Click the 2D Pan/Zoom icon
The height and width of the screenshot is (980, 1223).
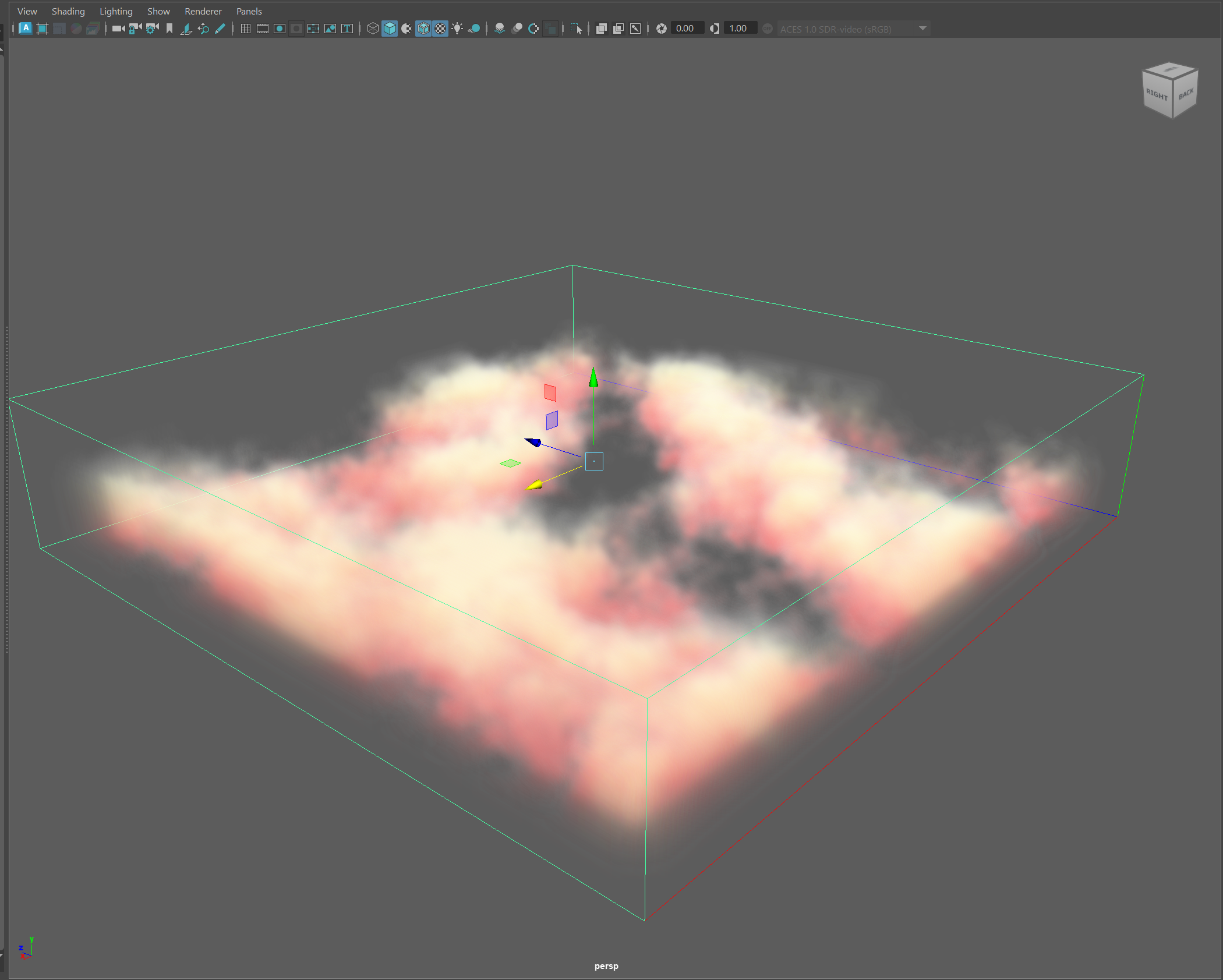coord(203,29)
